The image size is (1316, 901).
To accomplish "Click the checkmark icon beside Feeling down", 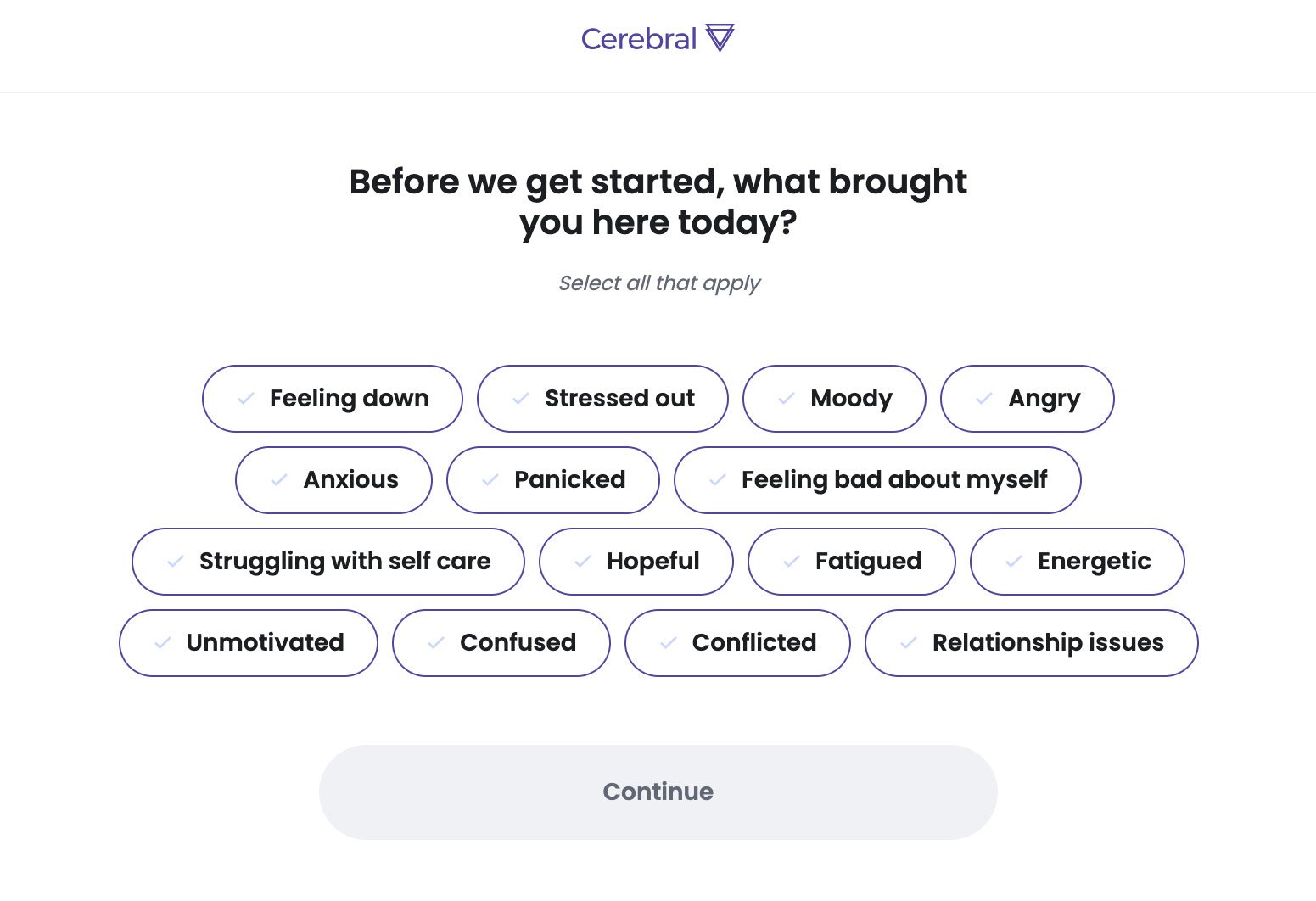I will click(x=246, y=399).
